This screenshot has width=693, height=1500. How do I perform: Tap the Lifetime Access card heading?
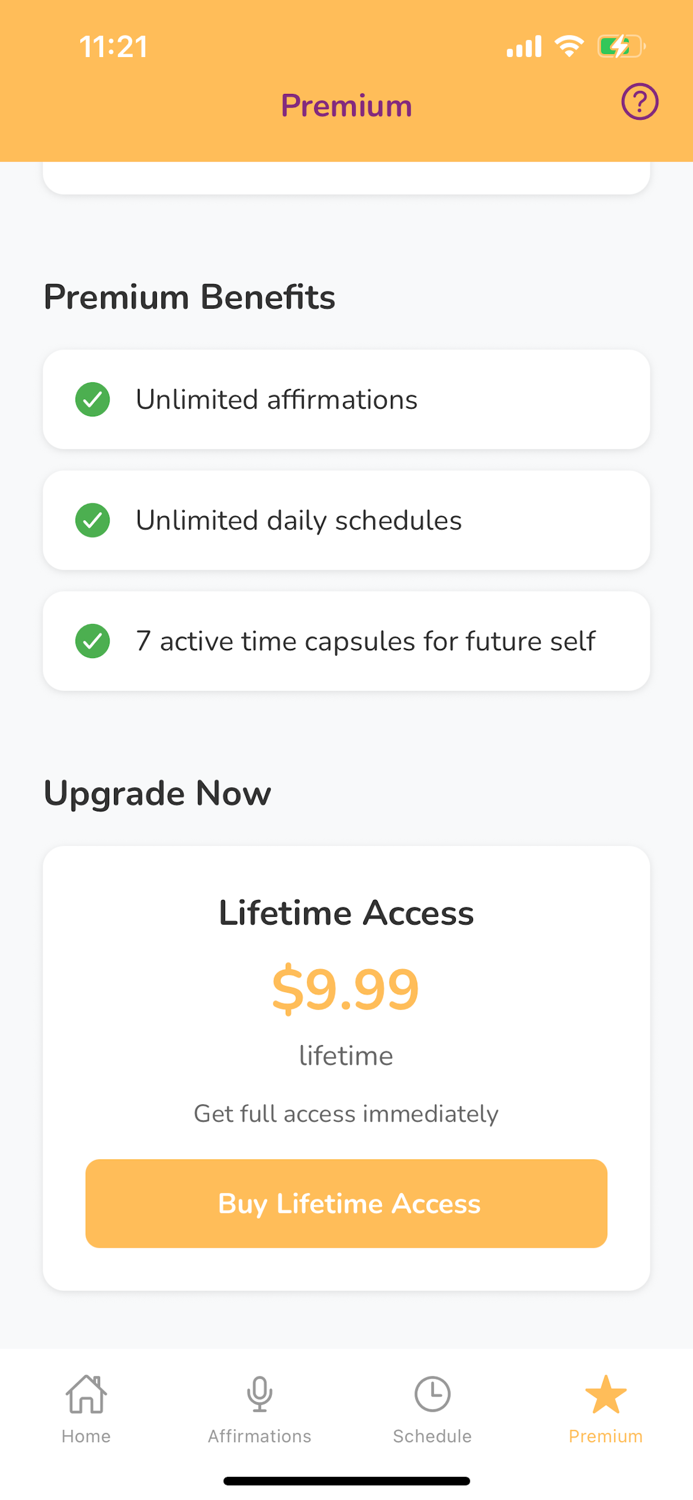(346, 912)
